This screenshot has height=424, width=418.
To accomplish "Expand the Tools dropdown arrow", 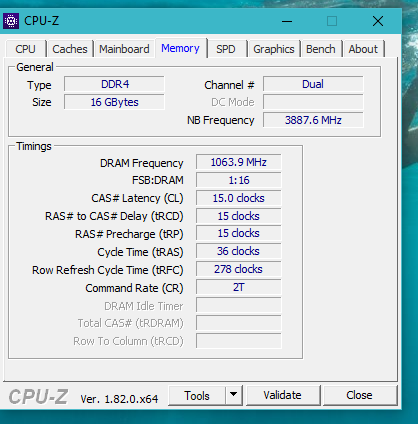I will (x=234, y=396).
